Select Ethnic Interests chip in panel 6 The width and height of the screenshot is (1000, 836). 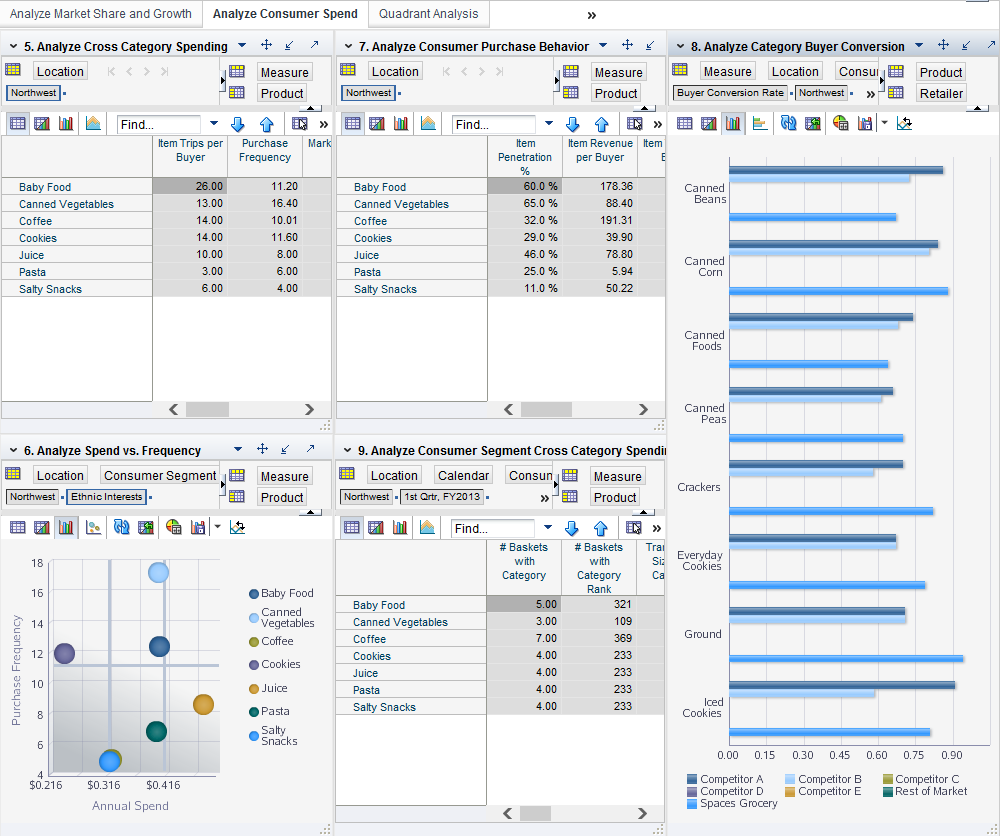click(107, 496)
